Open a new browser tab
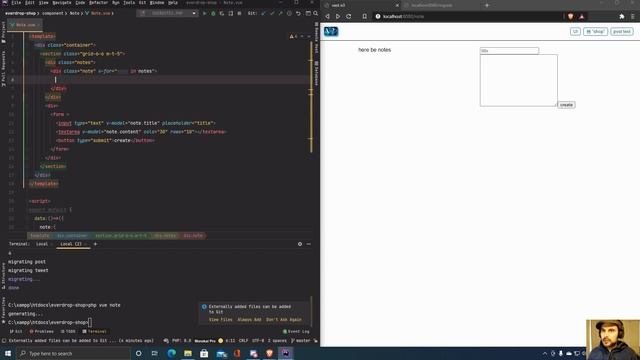 click(487, 5)
